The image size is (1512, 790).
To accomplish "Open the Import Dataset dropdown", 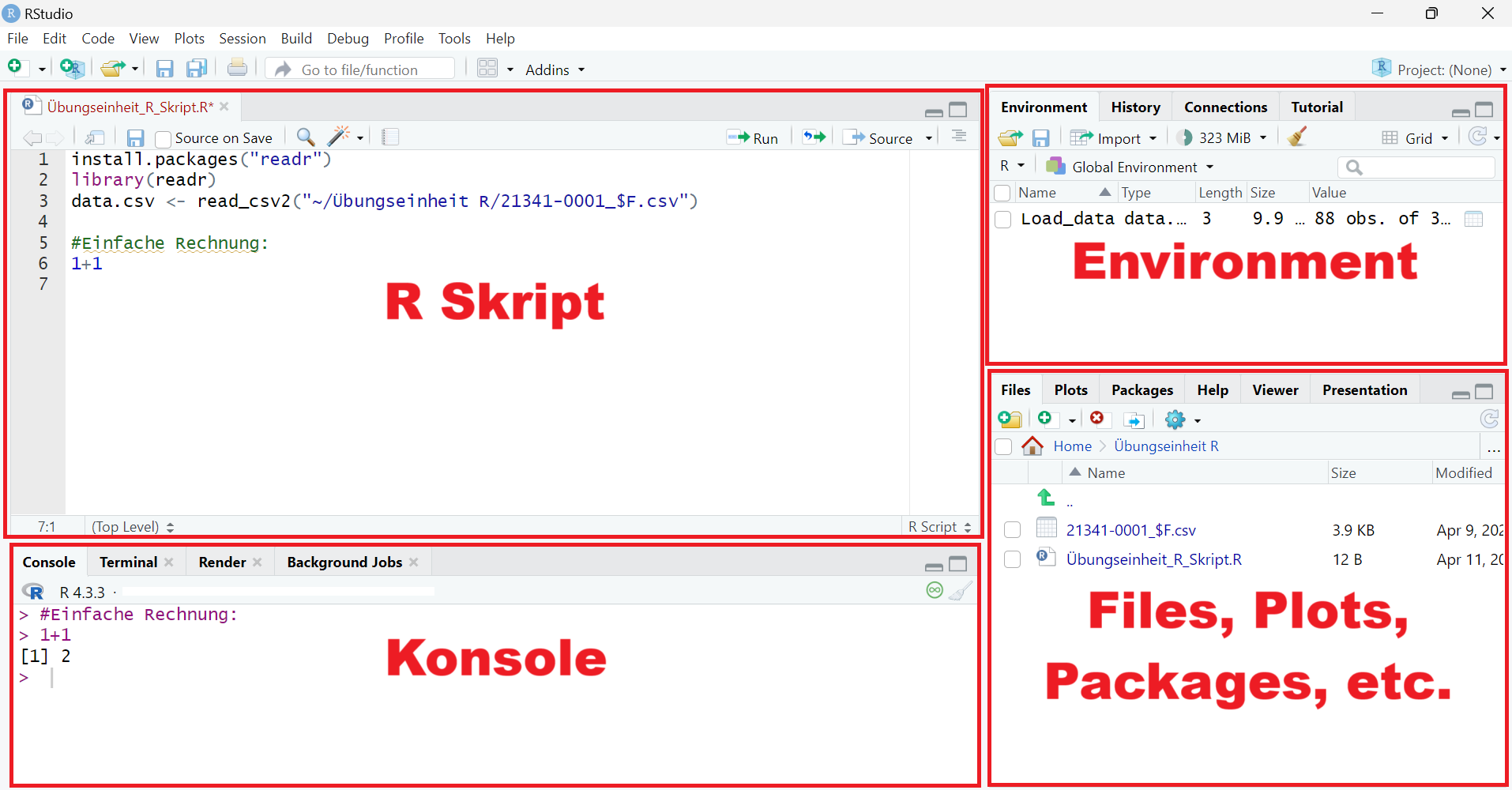I will coord(1113,138).
